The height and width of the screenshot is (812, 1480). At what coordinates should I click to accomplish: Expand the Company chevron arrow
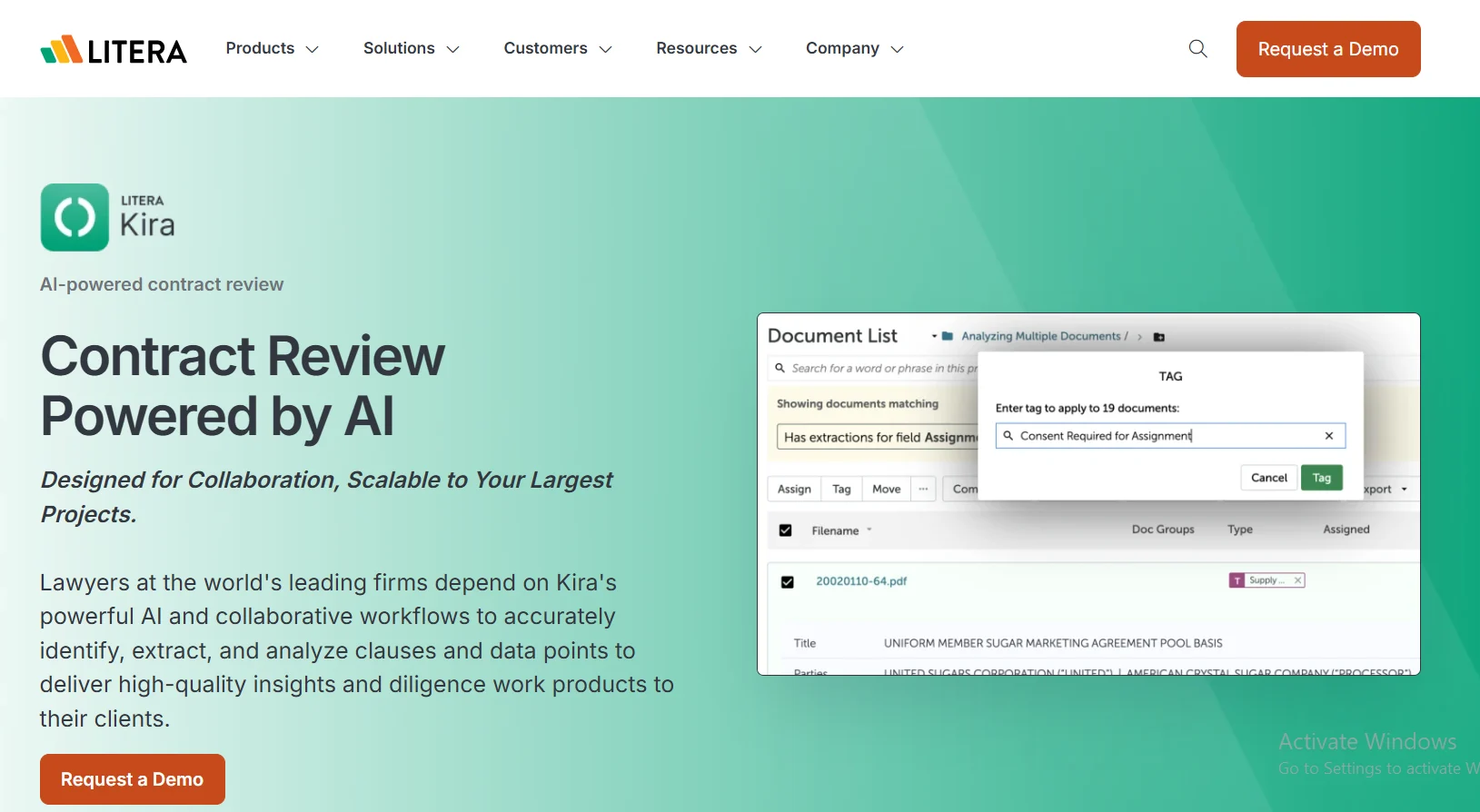pyautogui.click(x=897, y=49)
